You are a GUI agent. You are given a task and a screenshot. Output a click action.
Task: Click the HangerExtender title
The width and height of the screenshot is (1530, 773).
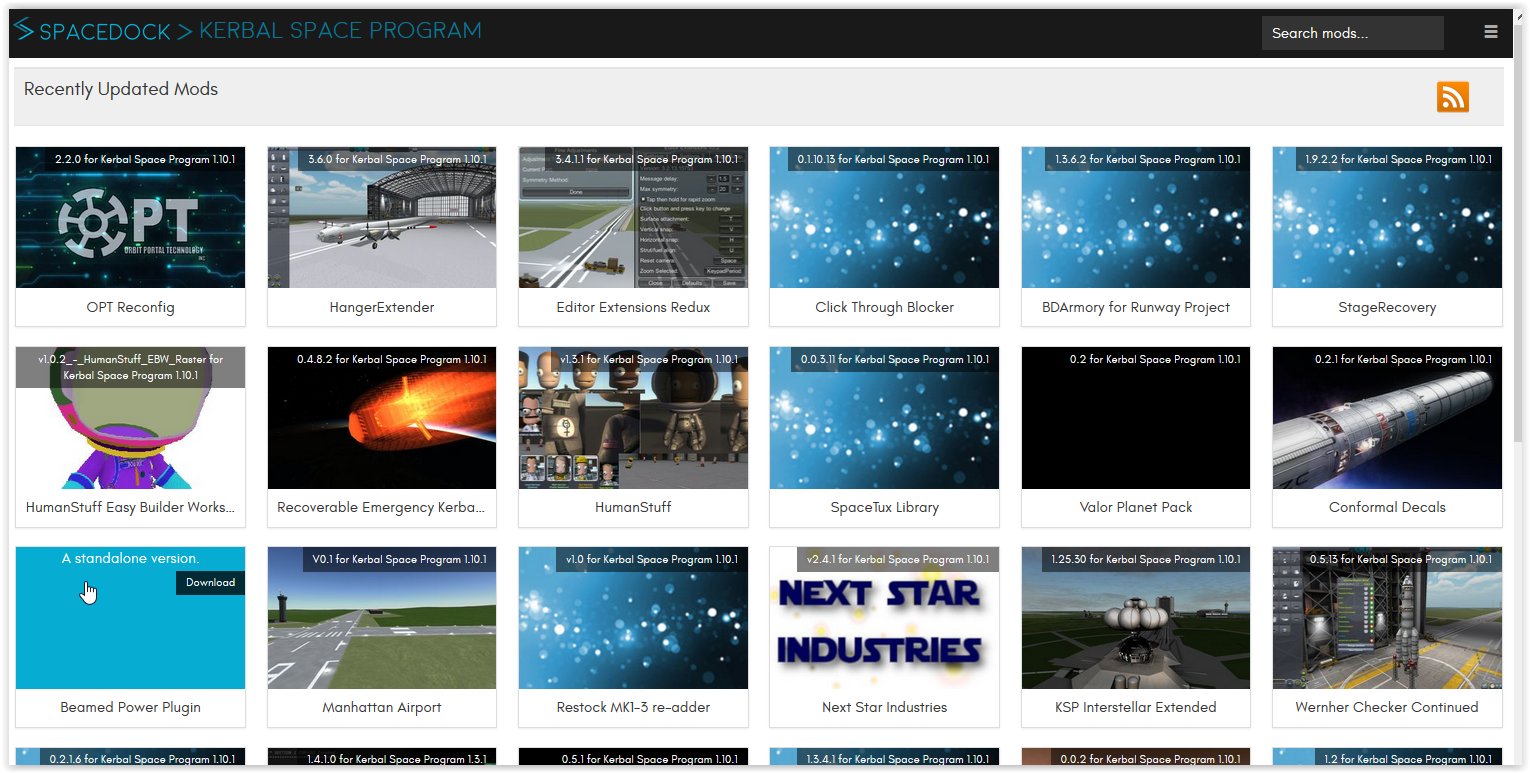coord(382,307)
